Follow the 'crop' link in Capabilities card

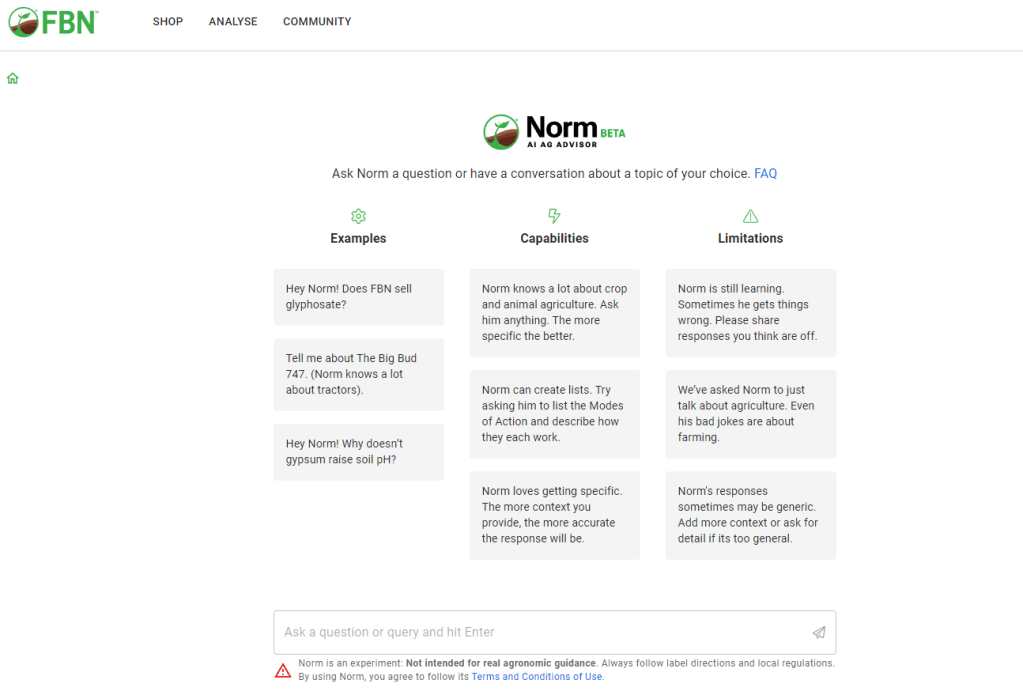[x=616, y=289]
